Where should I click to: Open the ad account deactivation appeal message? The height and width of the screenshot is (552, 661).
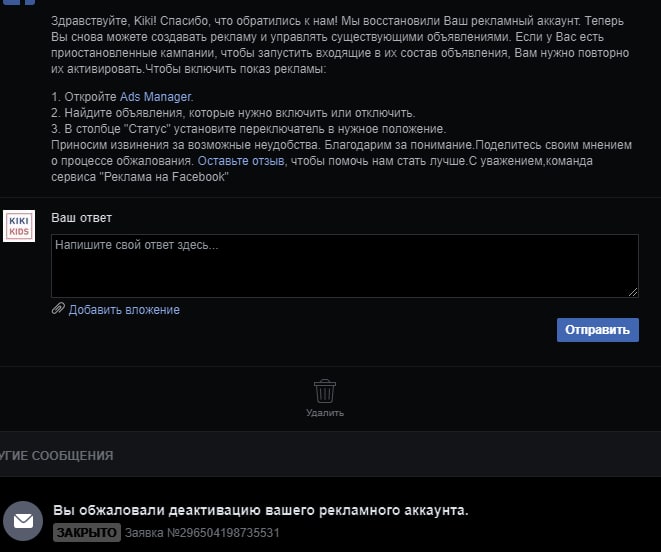point(261,510)
